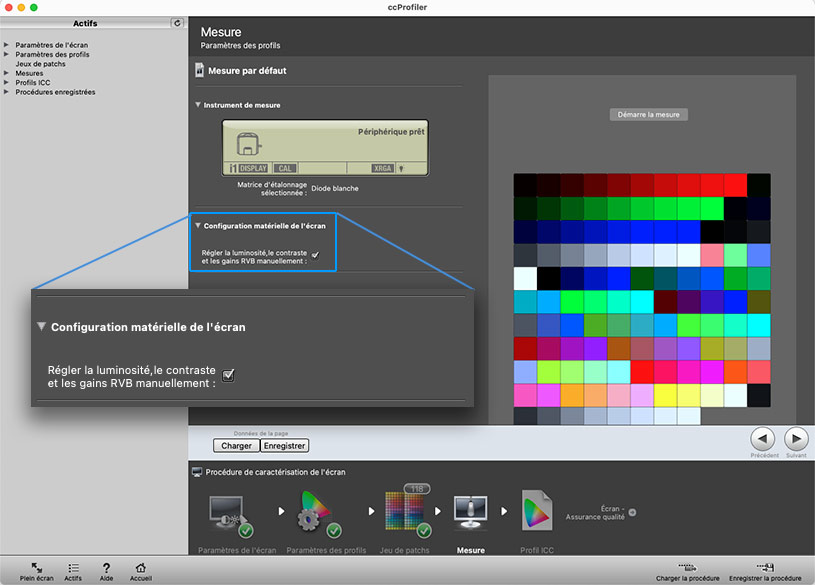Click the Actifs list icon in bottom toolbar
This screenshot has width=815, height=585.
pyautogui.click(x=73, y=568)
